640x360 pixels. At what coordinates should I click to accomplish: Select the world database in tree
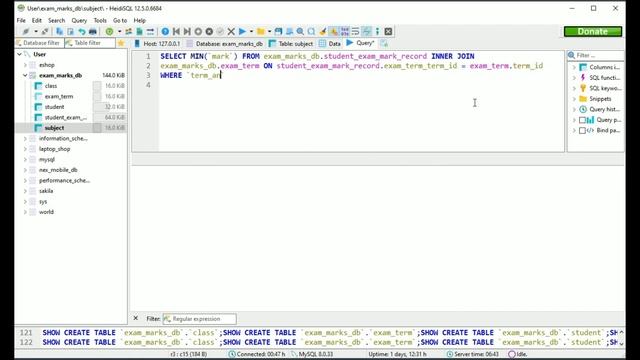tap(46, 212)
